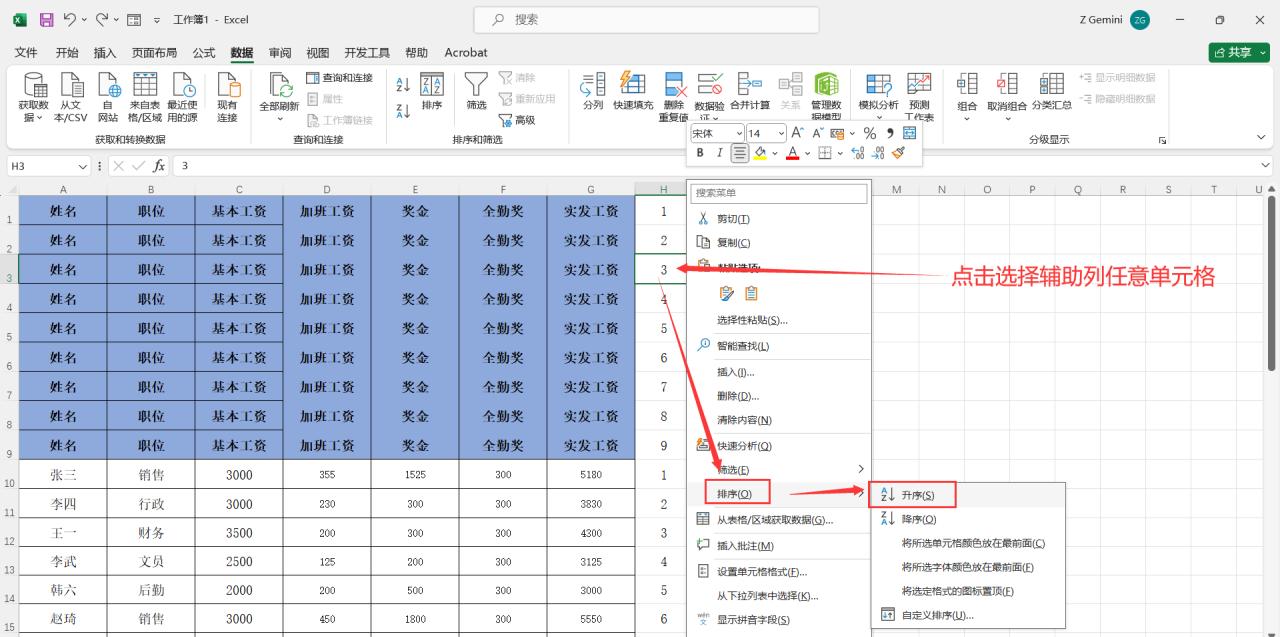
Task: Open the Outline (分级显示) dialog launcher
Action: (1162, 140)
